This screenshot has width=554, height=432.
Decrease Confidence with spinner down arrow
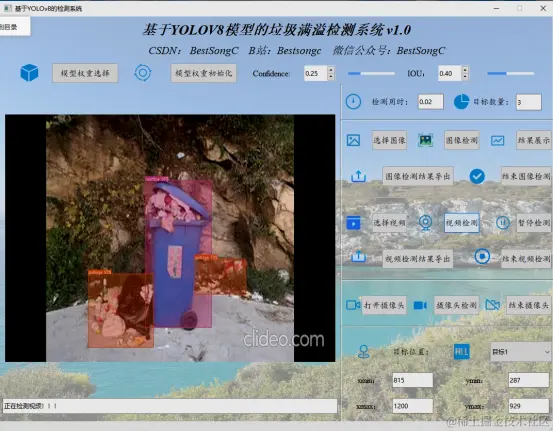click(331, 77)
